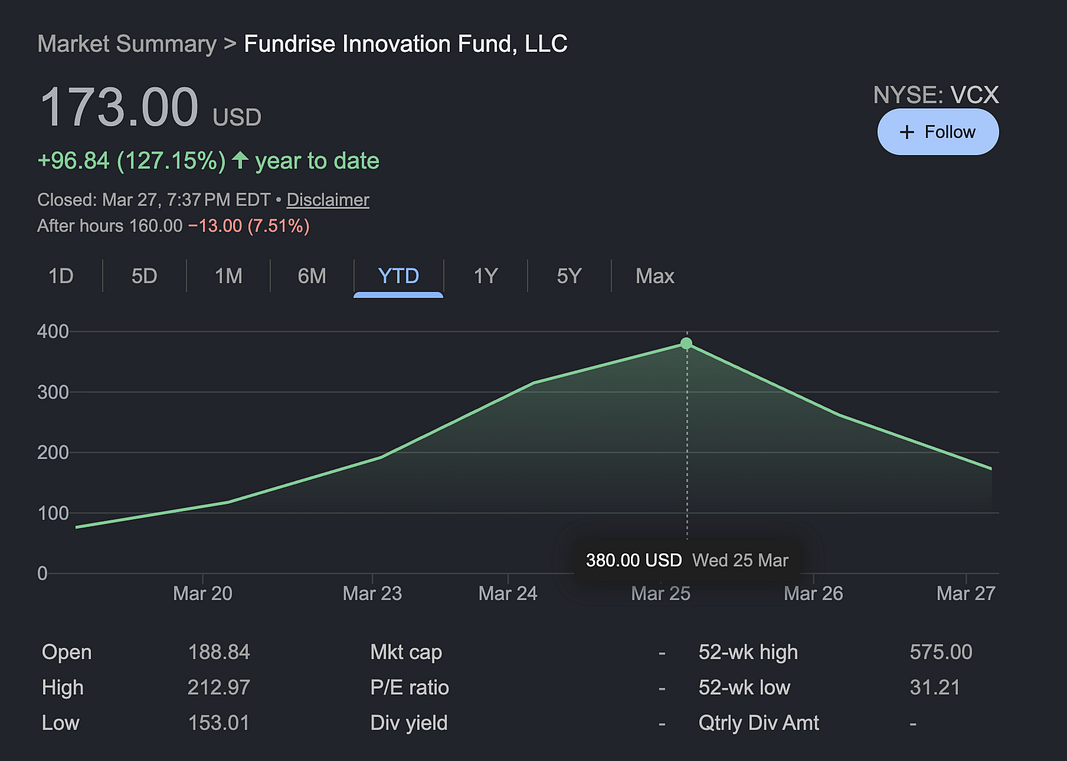The image size is (1067, 761).
Task: Follow the VCX stock
Action: point(938,132)
